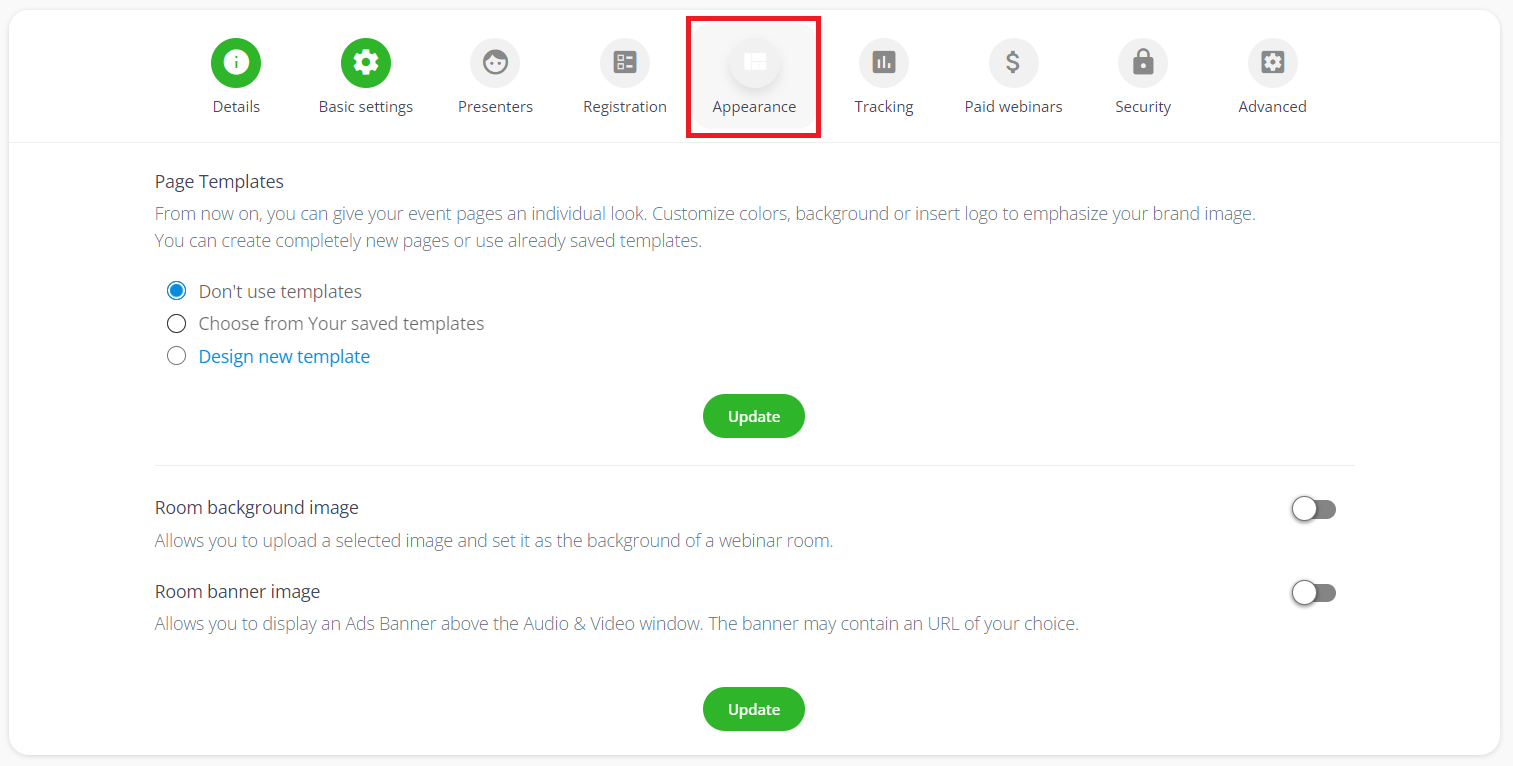The image size is (1513, 766).
Task: Click the Basic settings gear icon
Action: [x=366, y=63]
